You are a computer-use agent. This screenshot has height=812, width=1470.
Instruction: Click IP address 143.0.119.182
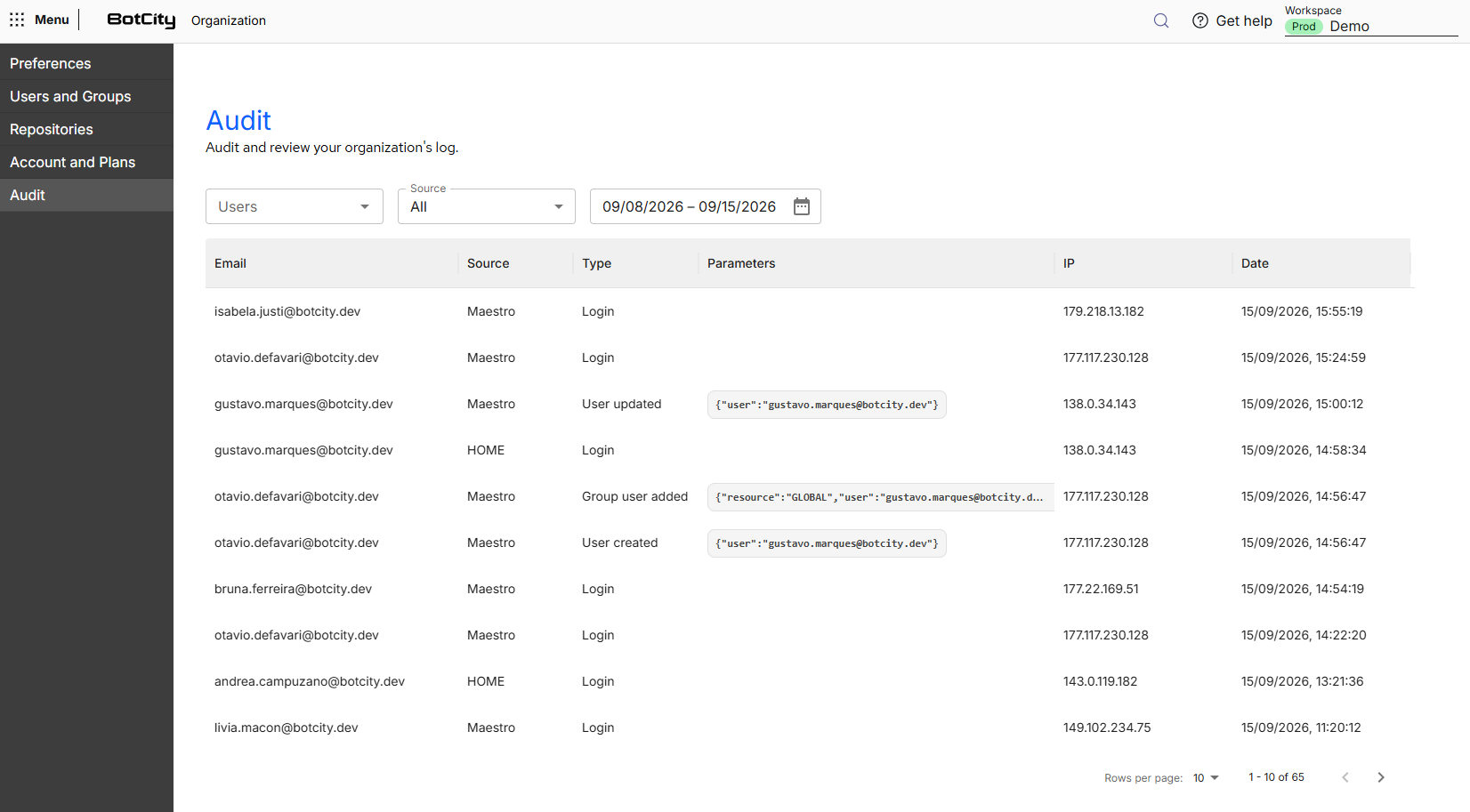point(1100,681)
